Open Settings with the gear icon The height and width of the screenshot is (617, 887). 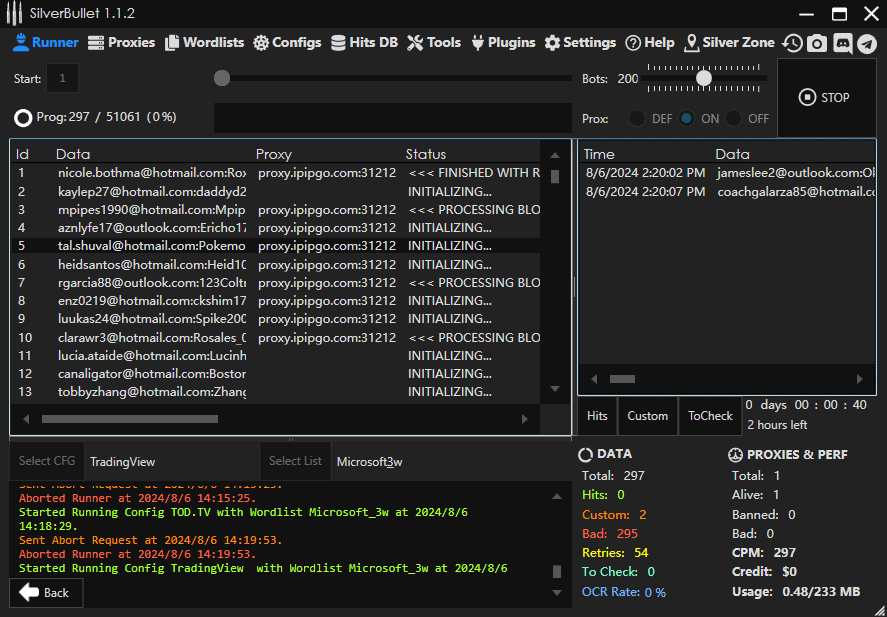click(x=580, y=43)
